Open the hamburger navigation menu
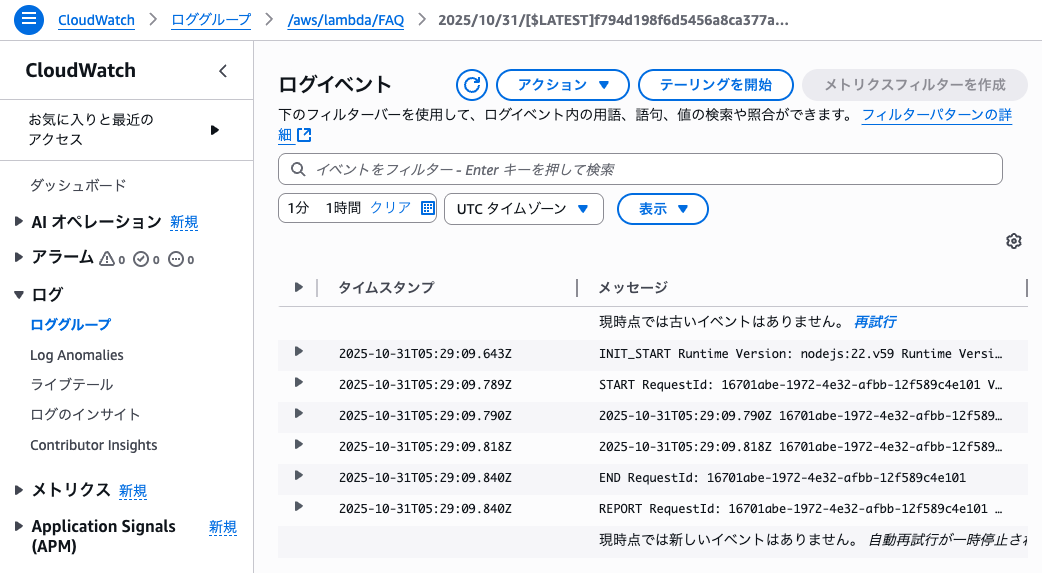This screenshot has height=573, width=1042. (29, 19)
